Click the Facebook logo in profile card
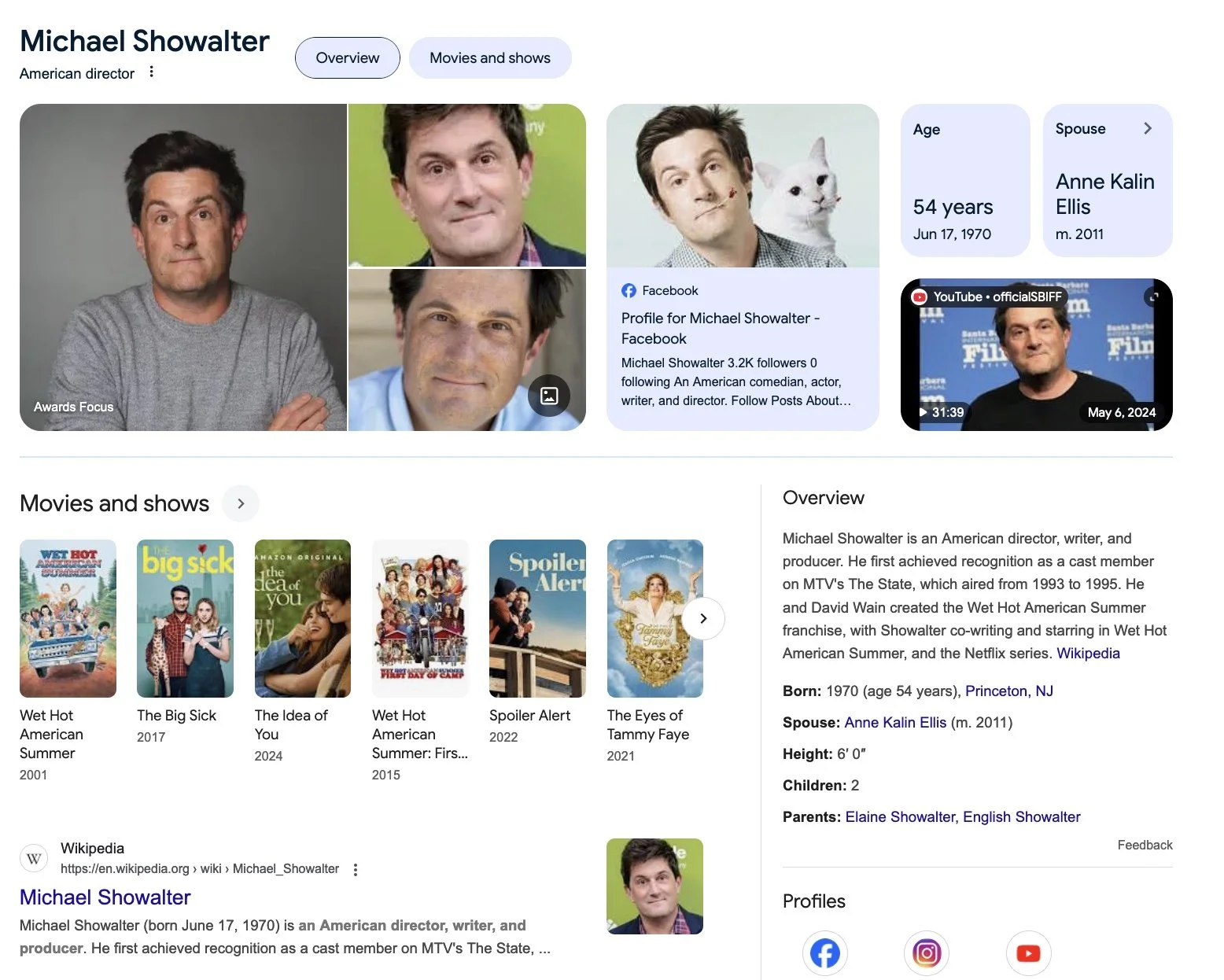This screenshot has width=1224, height=980. (x=629, y=290)
